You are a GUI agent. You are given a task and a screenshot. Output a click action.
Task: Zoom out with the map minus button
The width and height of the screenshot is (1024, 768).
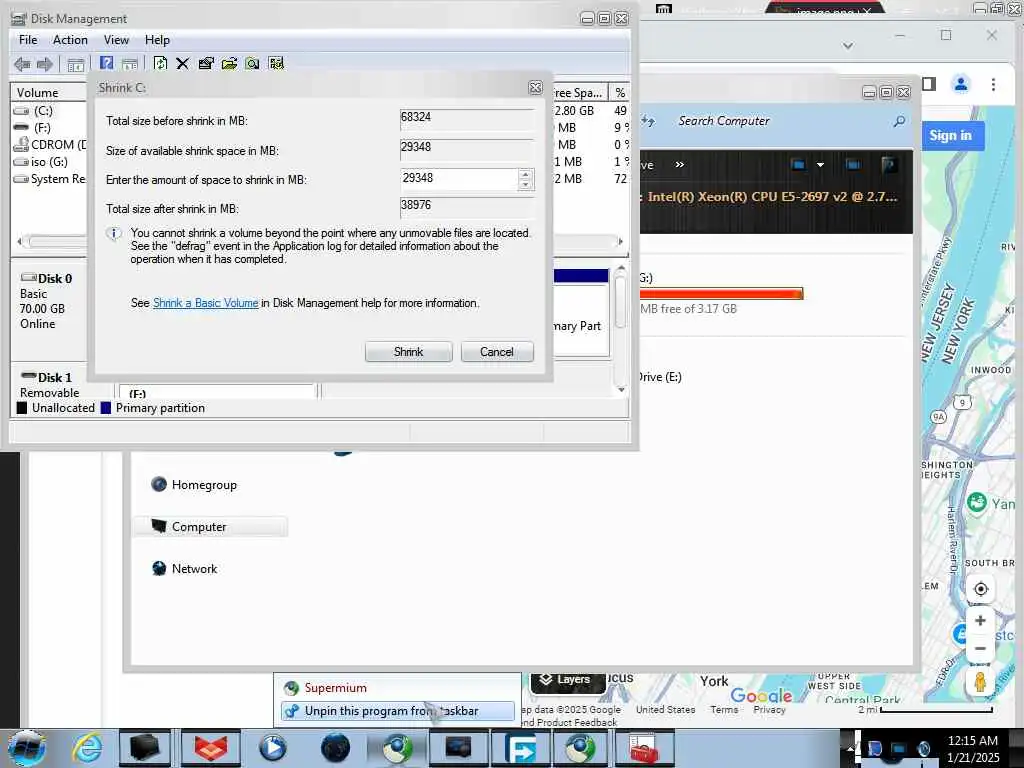[x=980, y=648]
